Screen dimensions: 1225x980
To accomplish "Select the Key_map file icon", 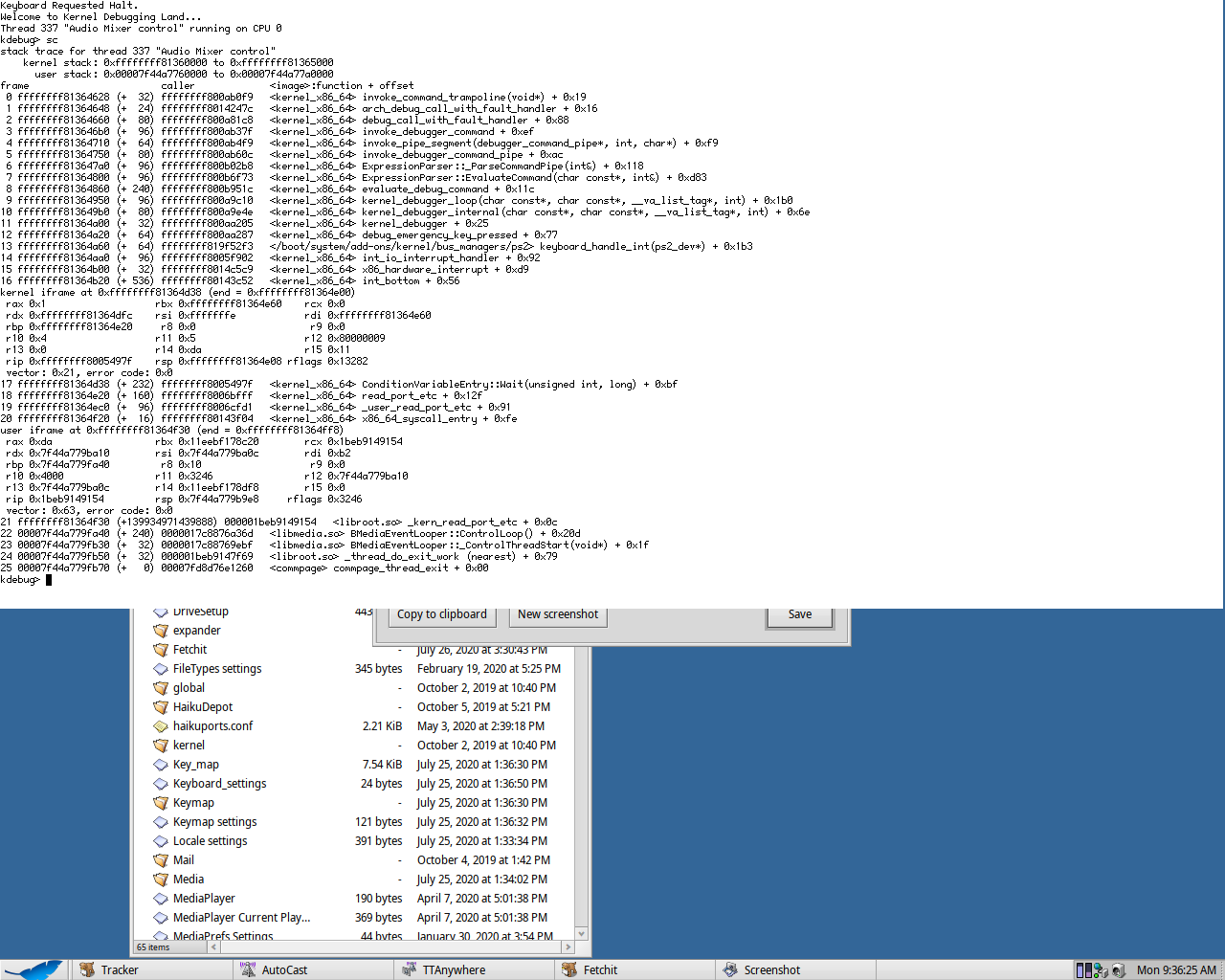I will (x=161, y=765).
